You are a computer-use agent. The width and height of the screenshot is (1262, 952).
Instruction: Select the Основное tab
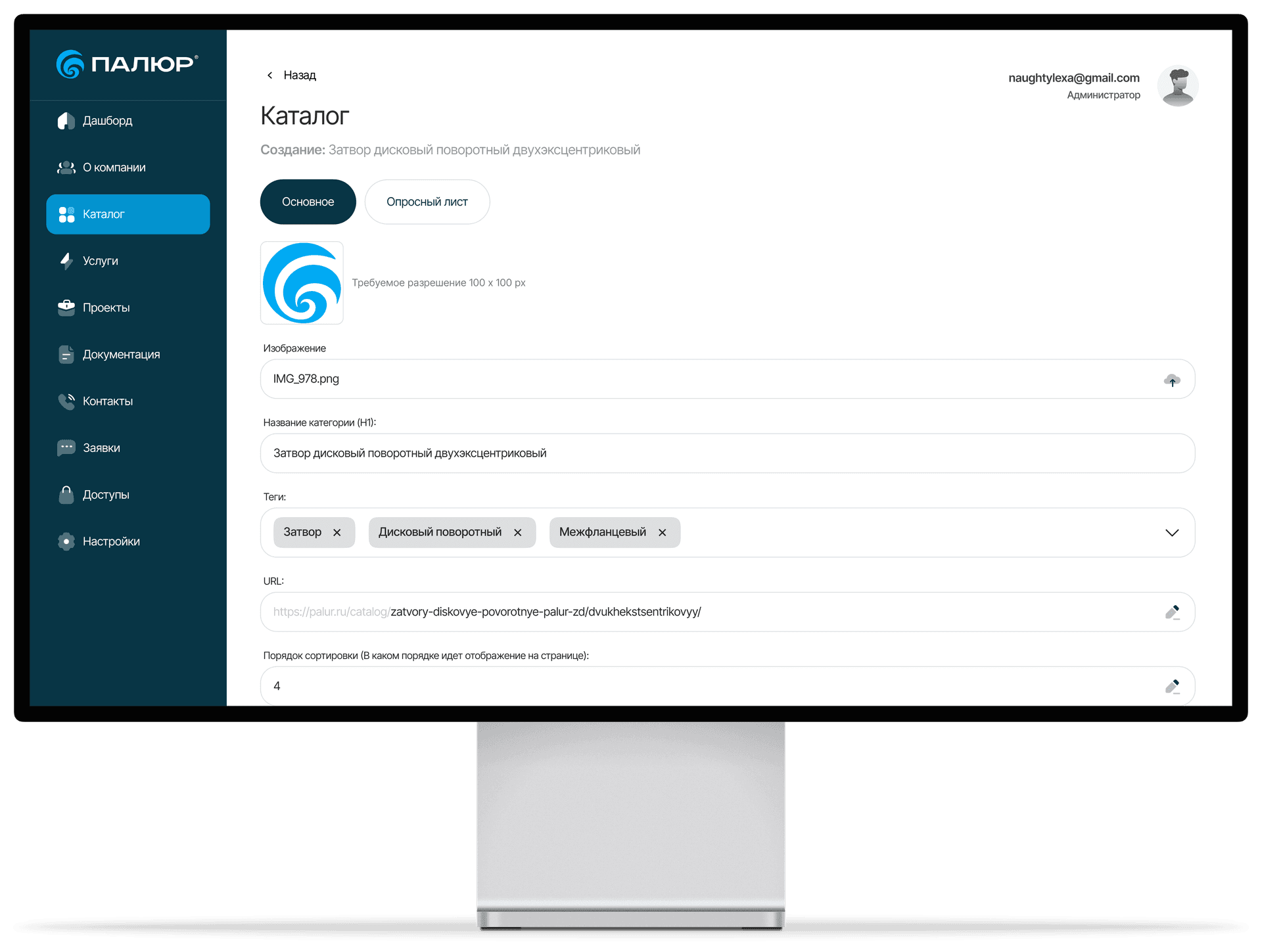(x=308, y=202)
